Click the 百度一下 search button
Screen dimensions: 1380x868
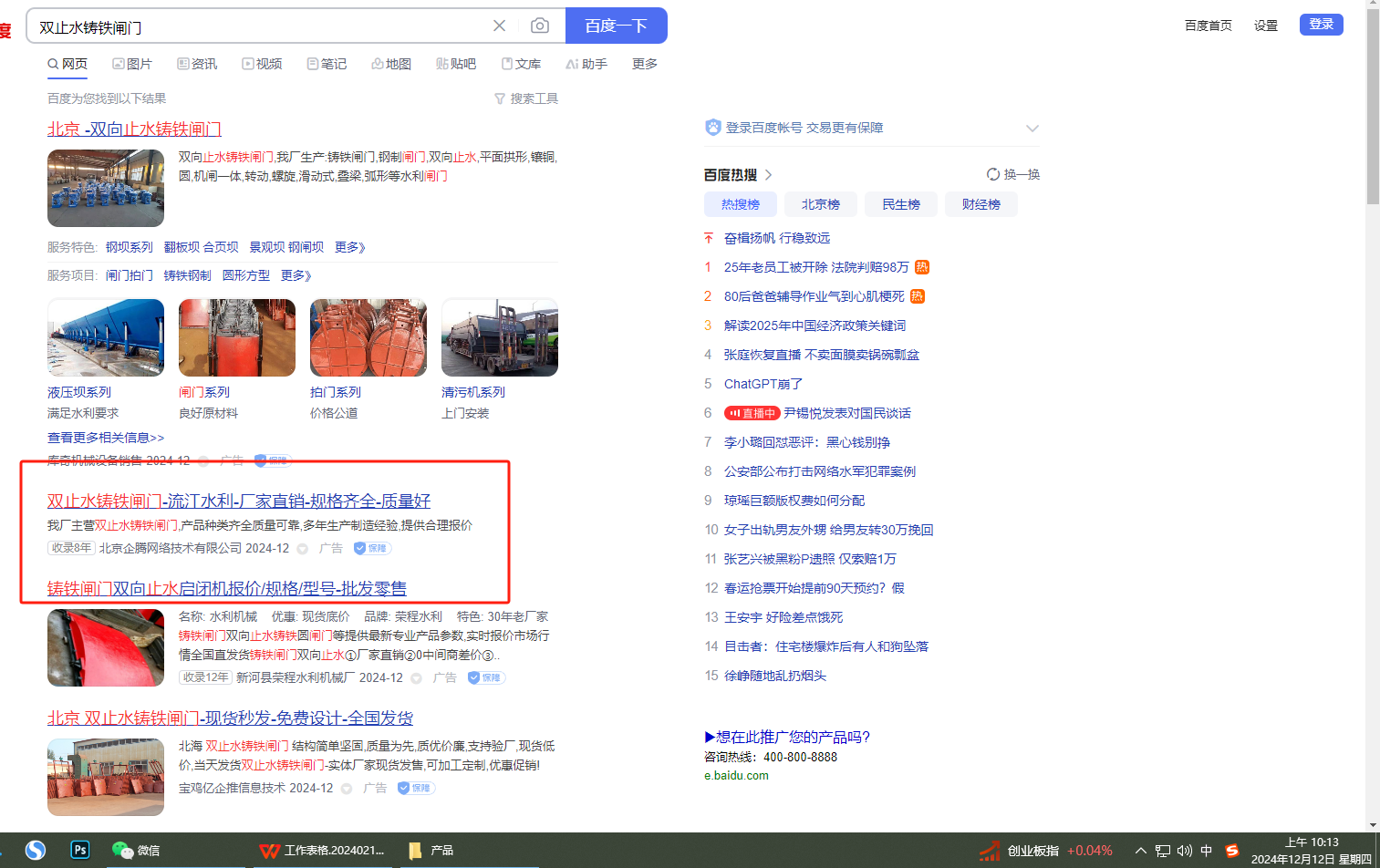pos(616,26)
